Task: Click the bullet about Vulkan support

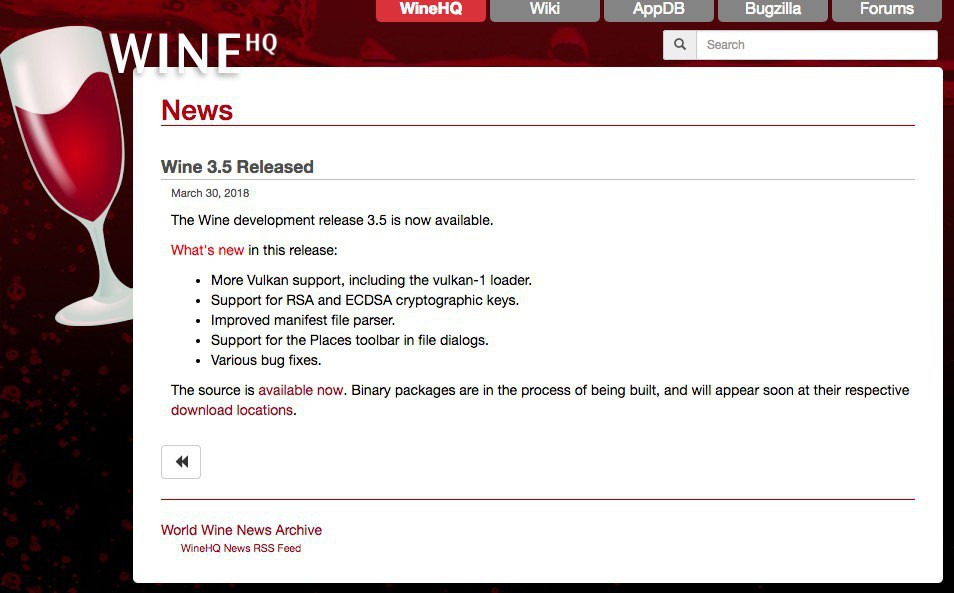Action: coord(371,280)
